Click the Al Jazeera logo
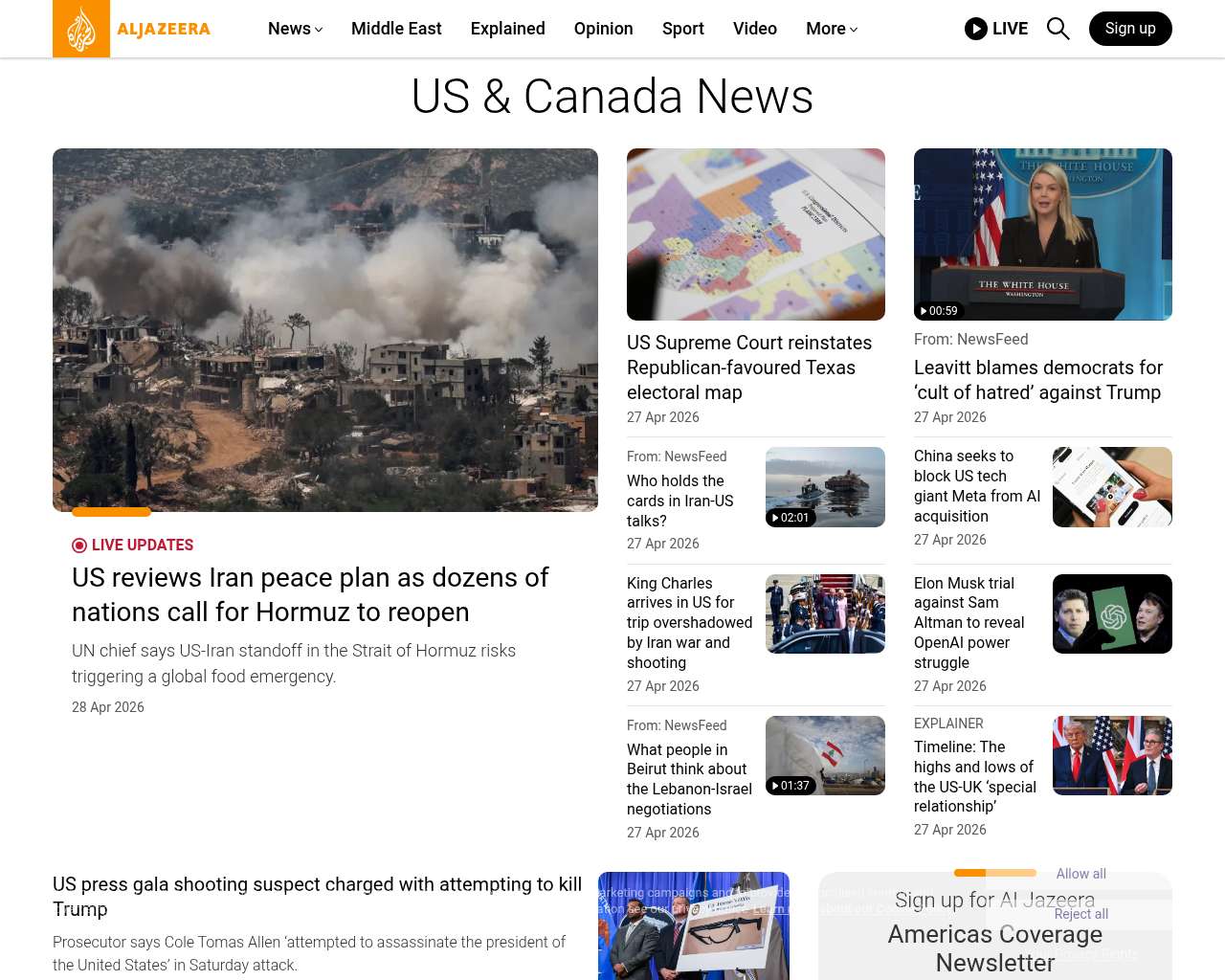Viewport: 1225px width, 980px height. pyautogui.click(x=132, y=29)
